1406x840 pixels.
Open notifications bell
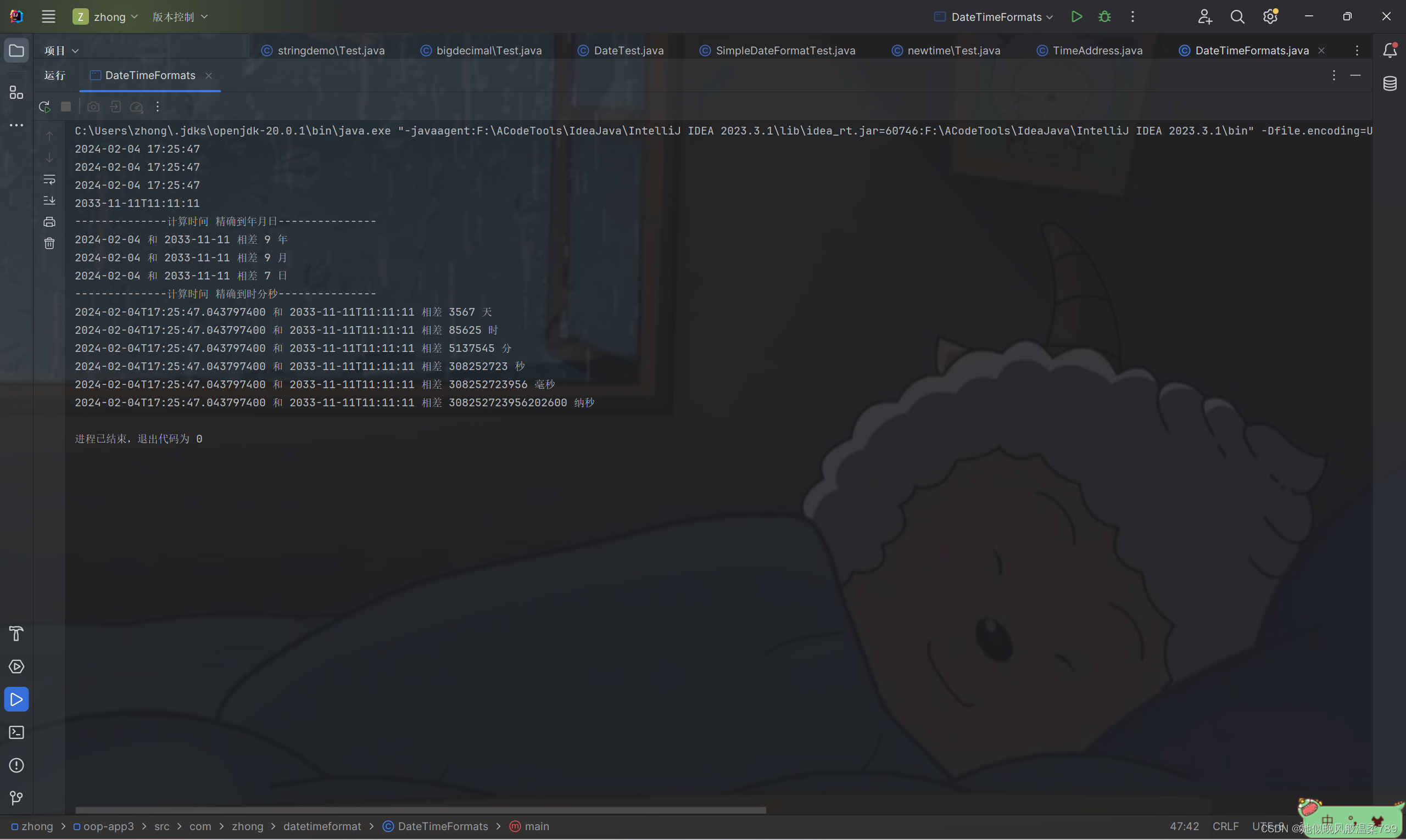point(1390,51)
